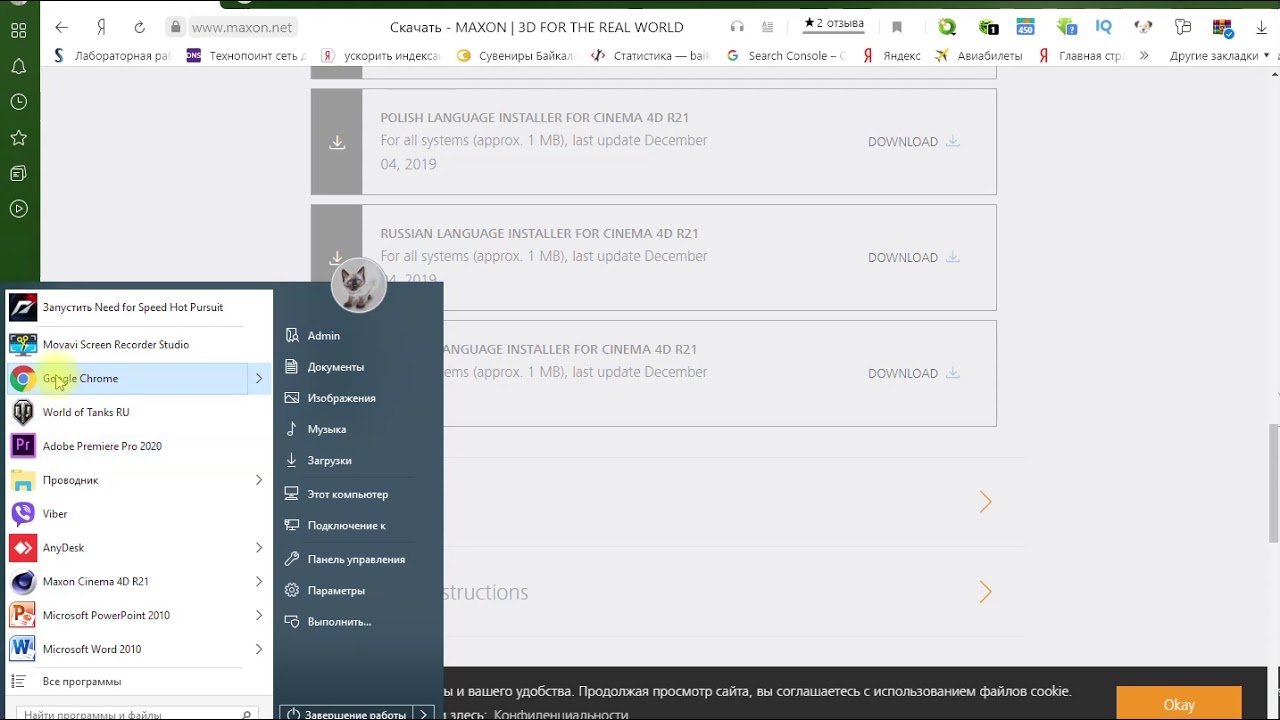The height and width of the screenshot is (720, 1280).
Task: Open Технопоинт сеть bookmark
Action: (x=246, y=56)
